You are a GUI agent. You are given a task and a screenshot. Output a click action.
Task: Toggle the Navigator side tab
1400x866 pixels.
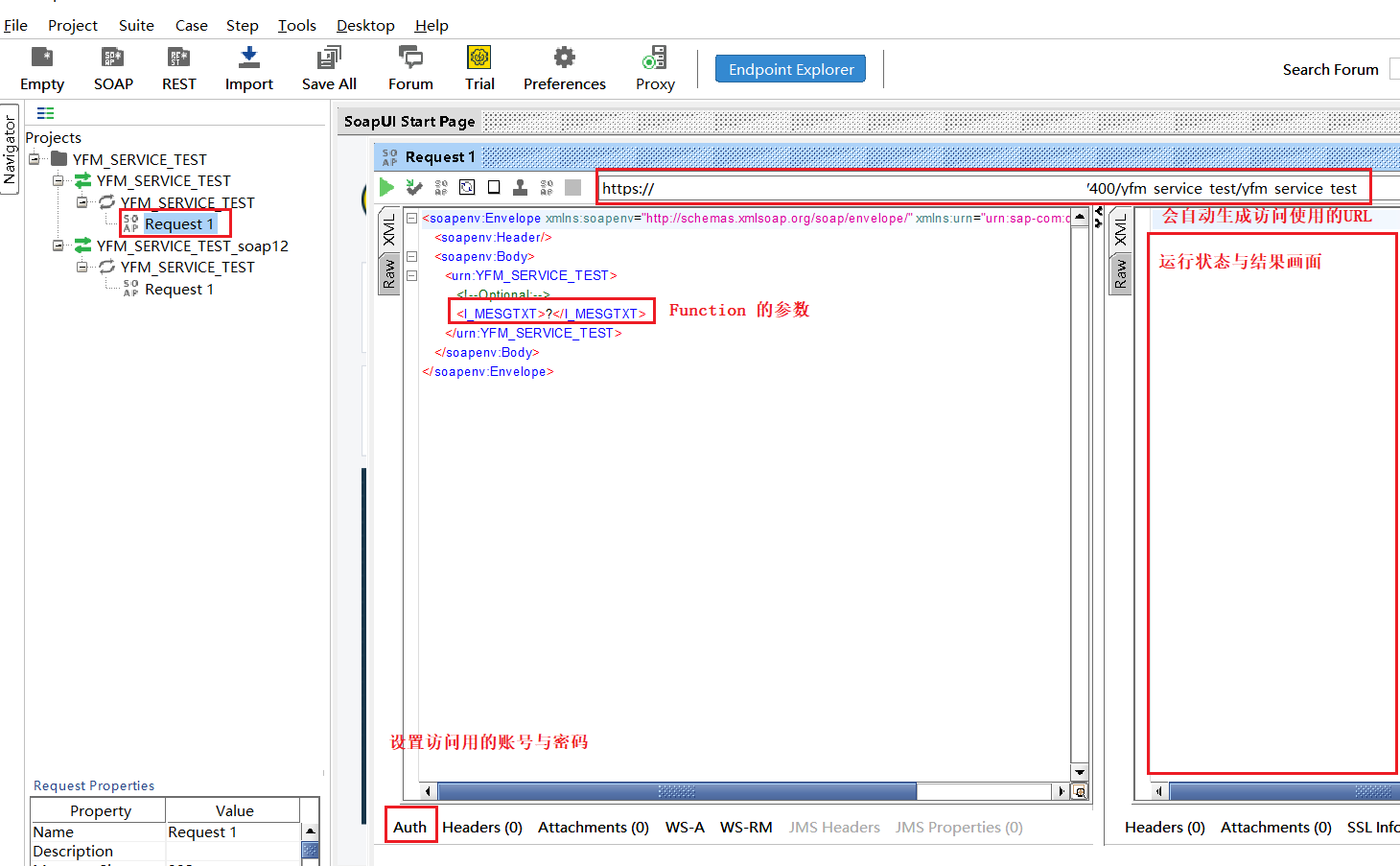point(10,149)
